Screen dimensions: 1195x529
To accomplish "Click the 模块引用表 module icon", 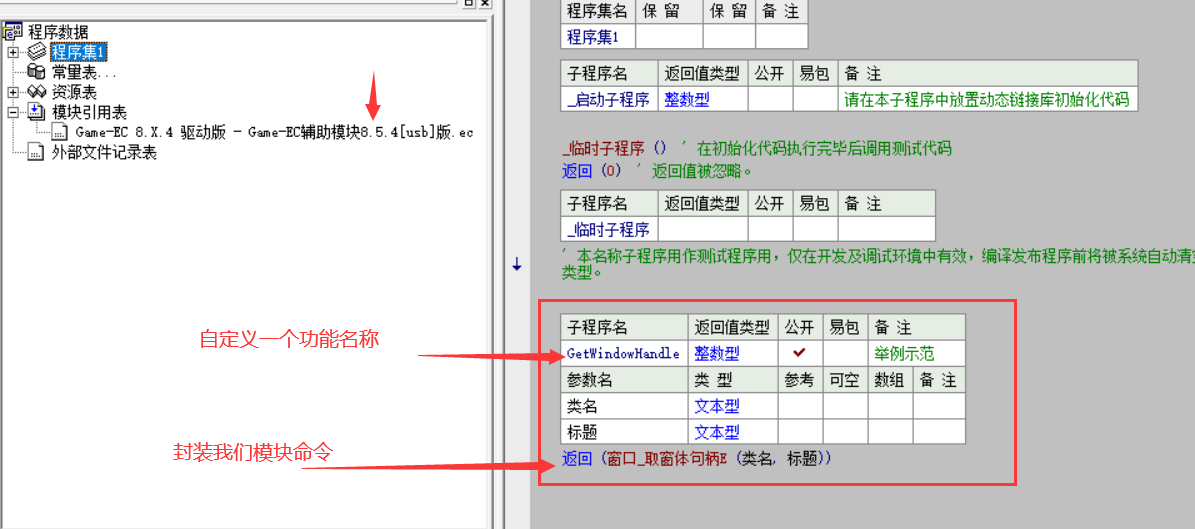I will coord(37,113).
